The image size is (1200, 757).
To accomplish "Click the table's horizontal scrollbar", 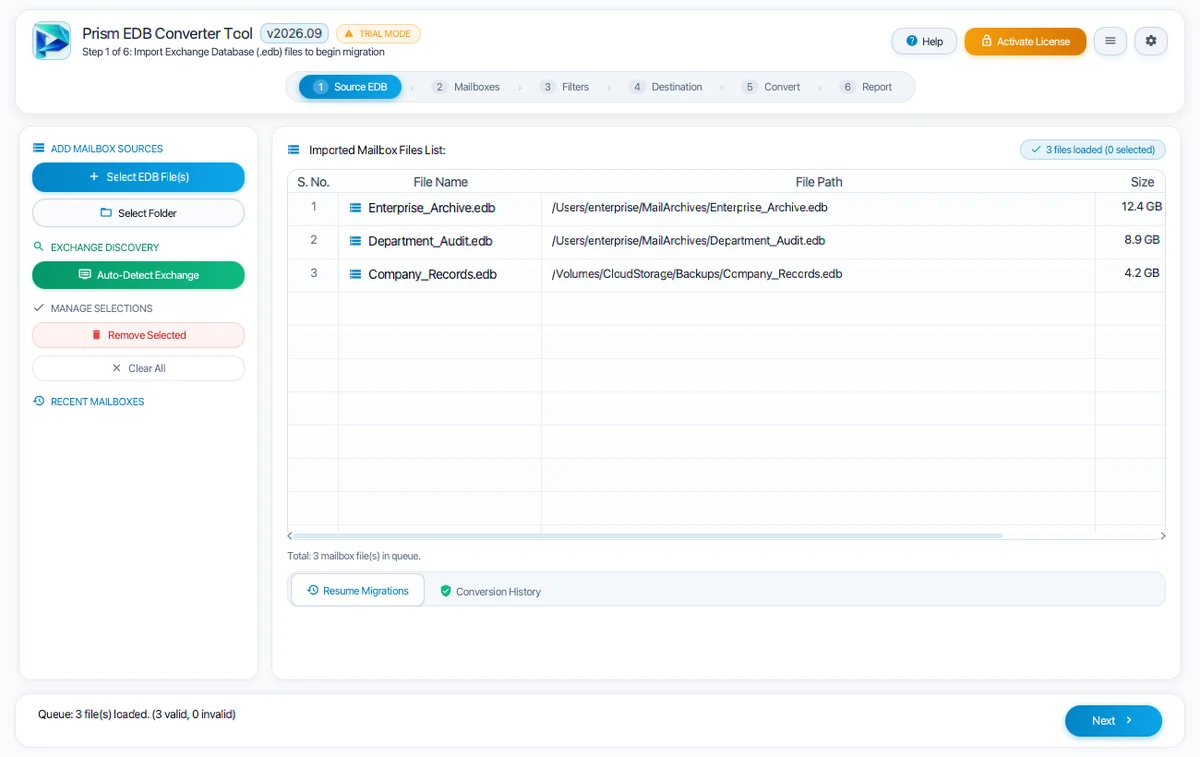I will [x=648, y=536].
